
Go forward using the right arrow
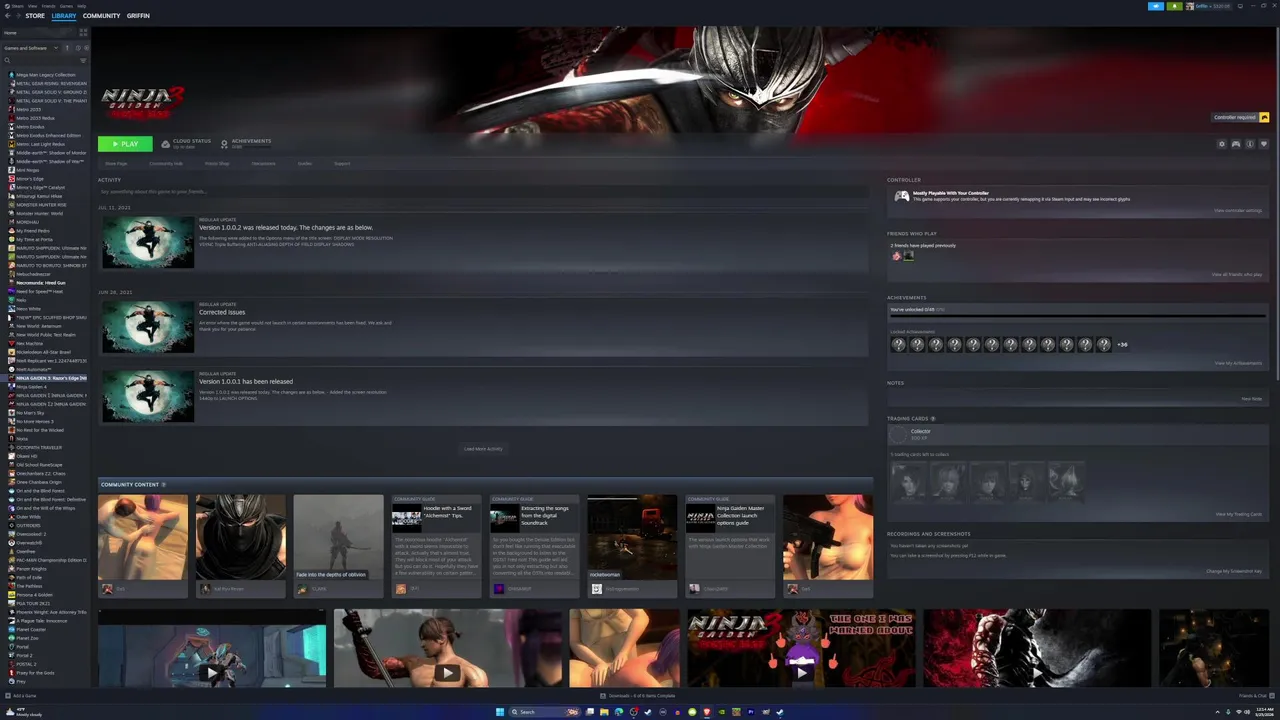pyautogui.click(x=16, y=16)
